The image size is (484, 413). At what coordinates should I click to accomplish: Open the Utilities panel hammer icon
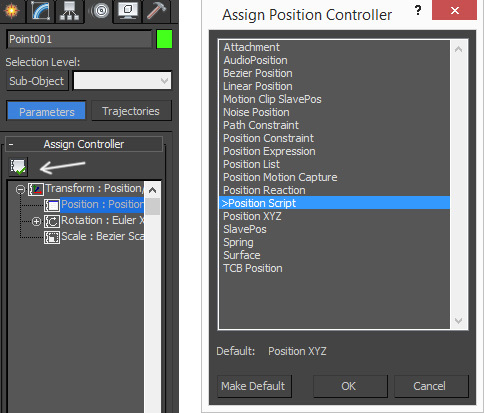[x=156, y=11]
